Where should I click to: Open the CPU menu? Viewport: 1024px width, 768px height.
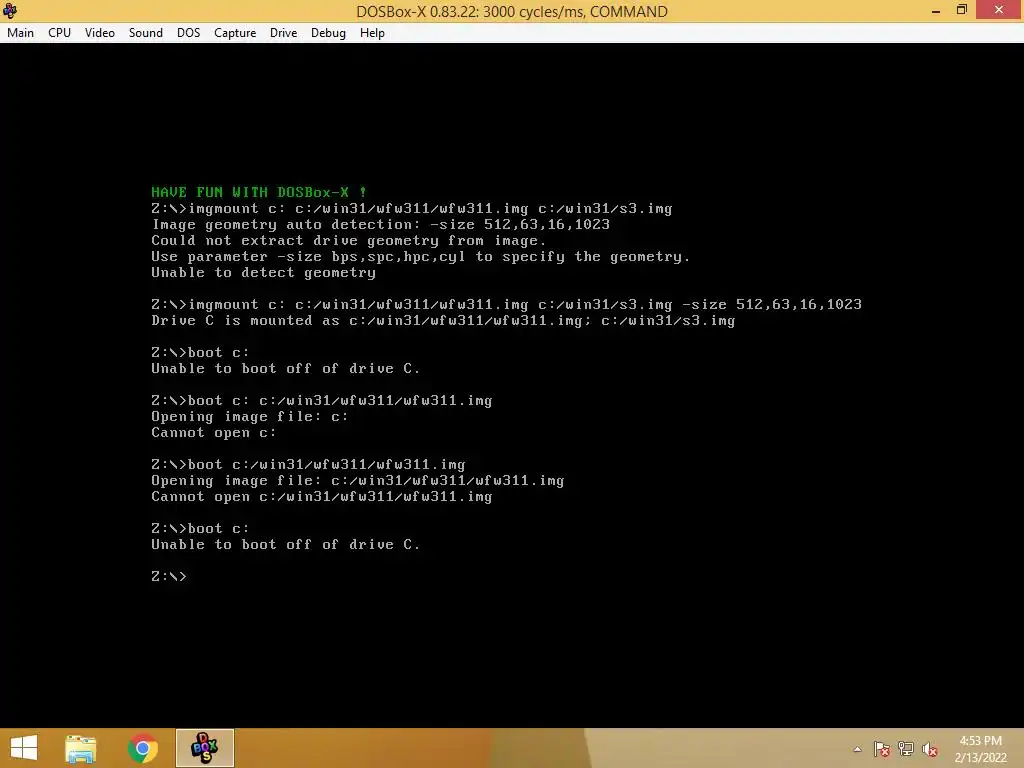(59, 33)
